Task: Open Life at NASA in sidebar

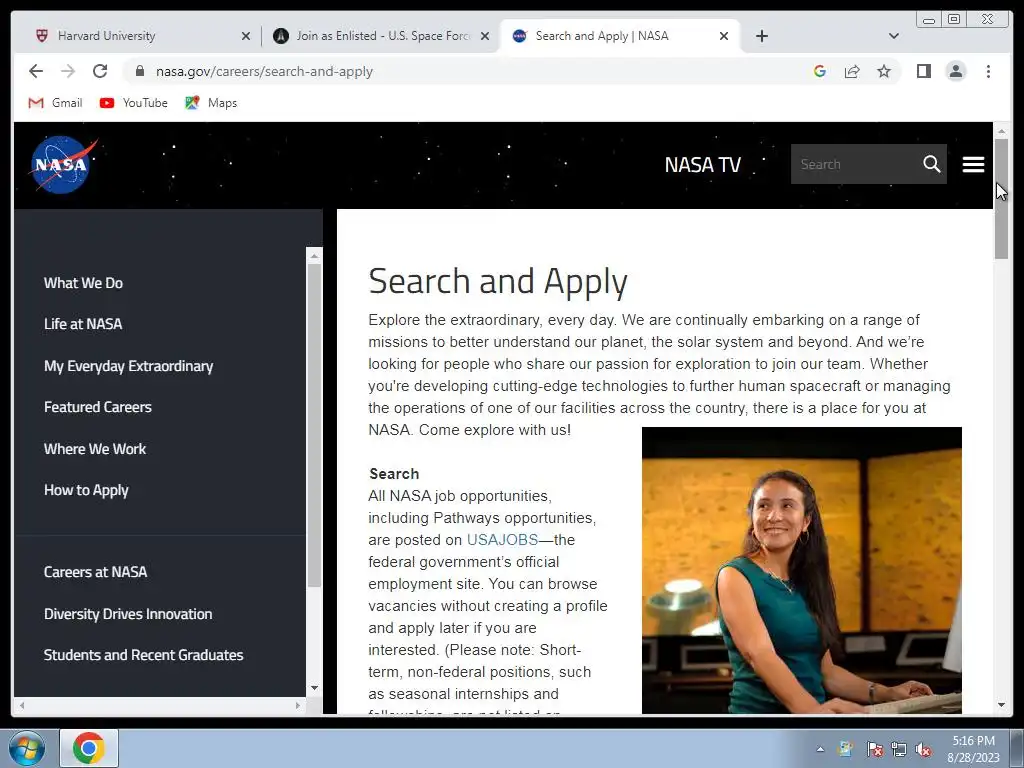Action: (83, 324)
